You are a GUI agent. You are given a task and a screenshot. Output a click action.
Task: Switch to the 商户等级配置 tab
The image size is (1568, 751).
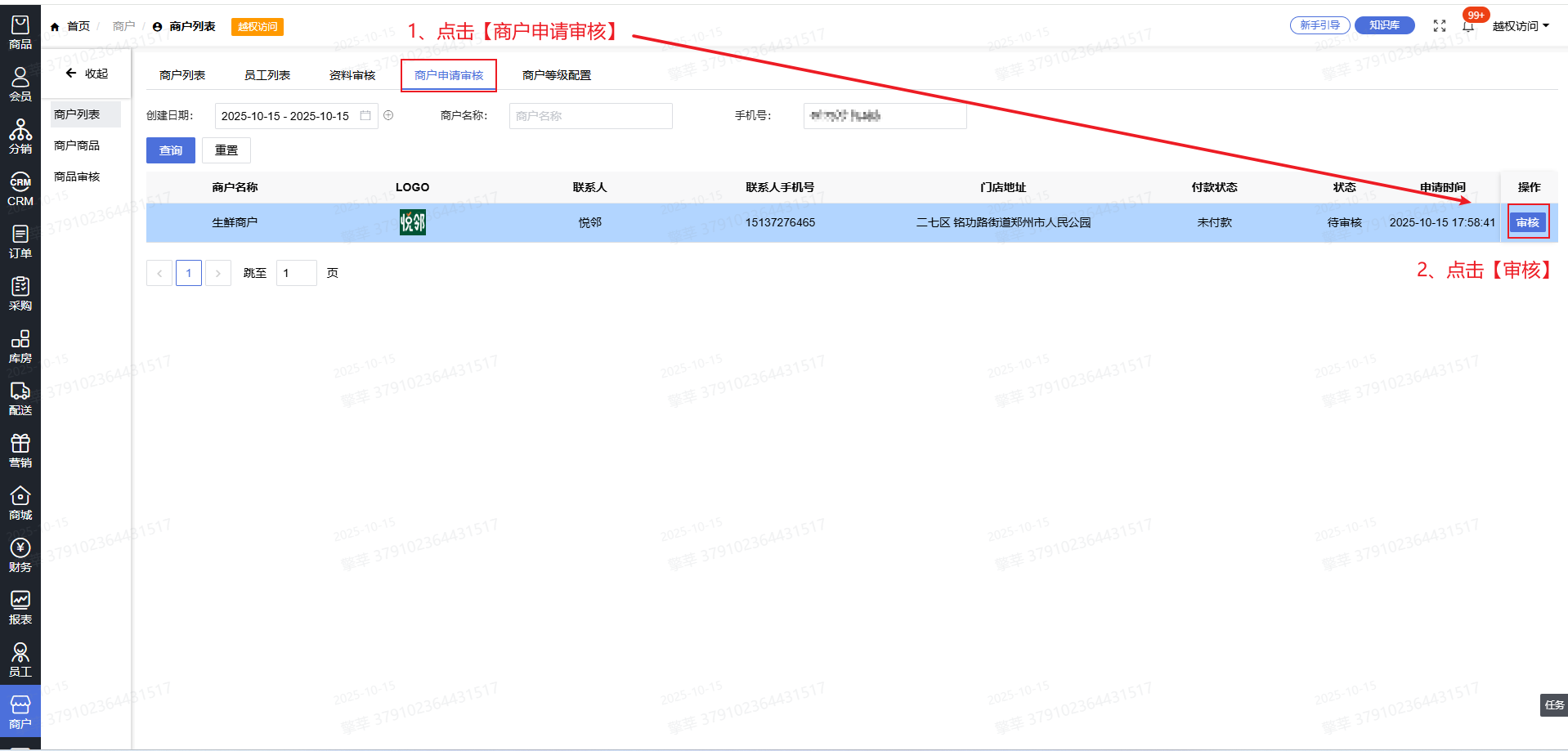tap(556, 75)
